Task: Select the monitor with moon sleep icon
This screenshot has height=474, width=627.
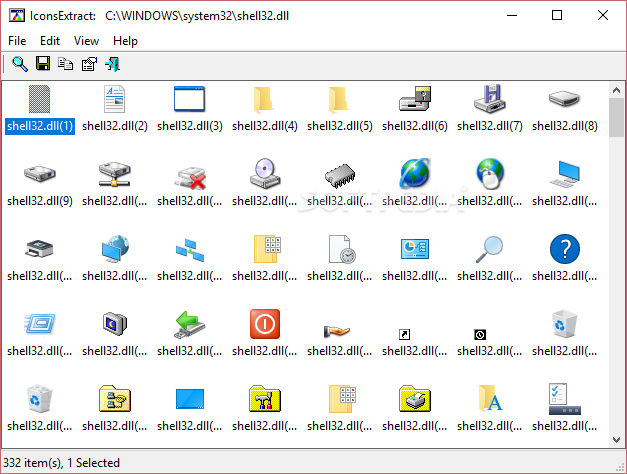Action: [x=115, y=324]
